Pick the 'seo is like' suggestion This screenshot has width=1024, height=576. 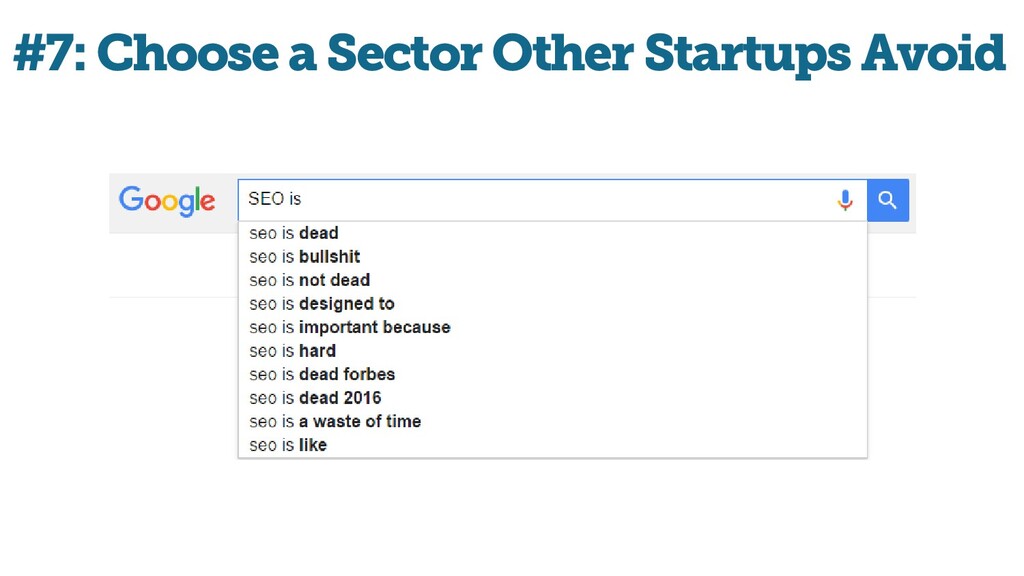[x=552, y=445]
